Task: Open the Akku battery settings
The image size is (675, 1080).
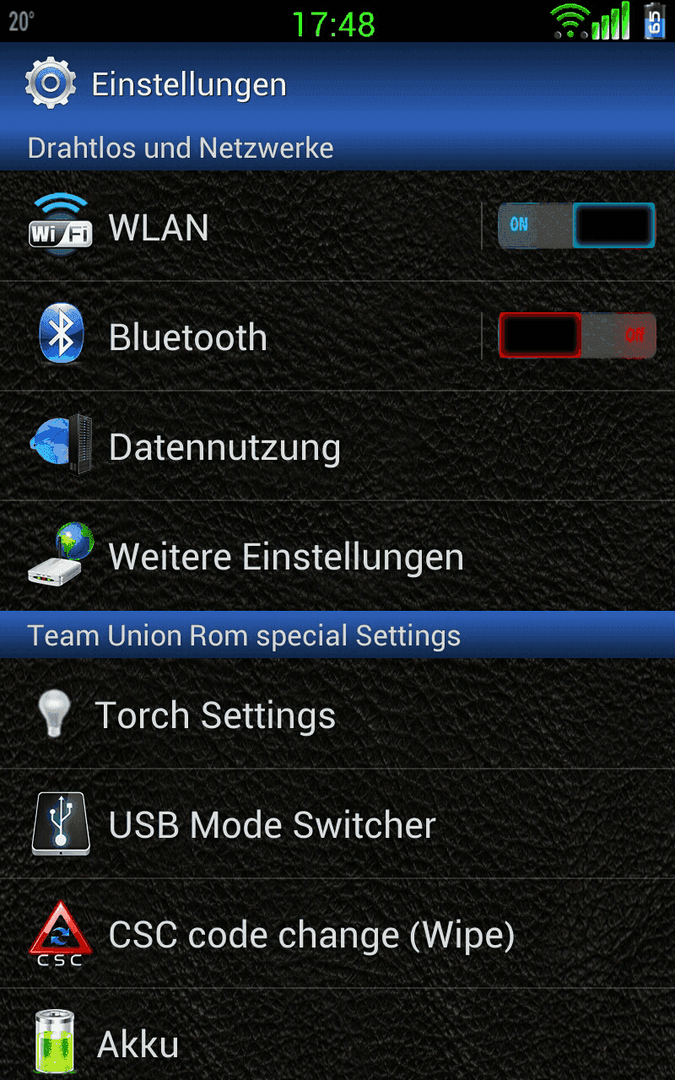Action: pyautogui.click(x=338, y=1035)
